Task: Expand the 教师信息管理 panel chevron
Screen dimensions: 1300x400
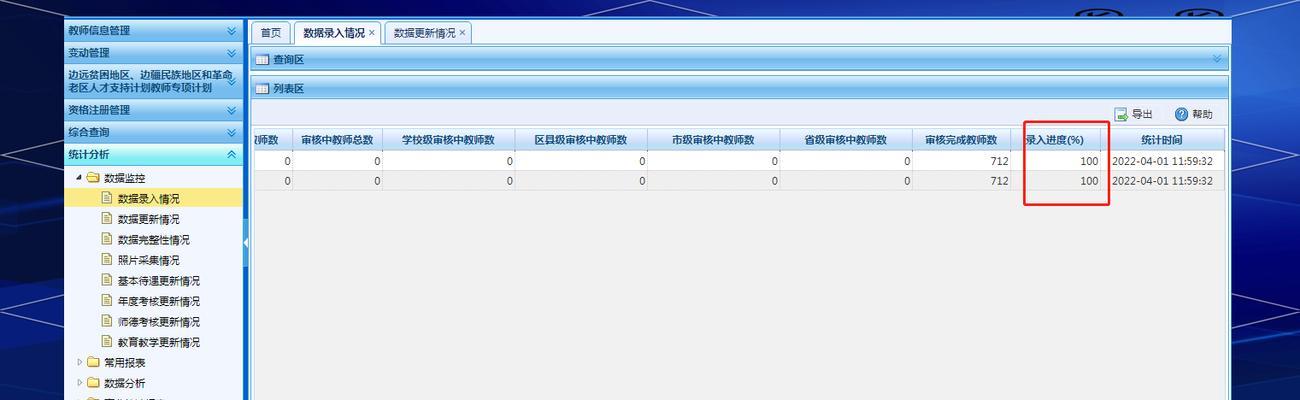Action: (x=231, y=31)
